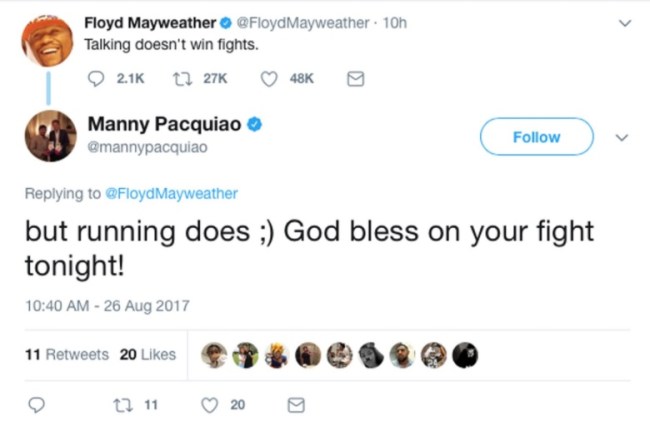Open Mayweather tweet's more options chevron

coord(625,23)
